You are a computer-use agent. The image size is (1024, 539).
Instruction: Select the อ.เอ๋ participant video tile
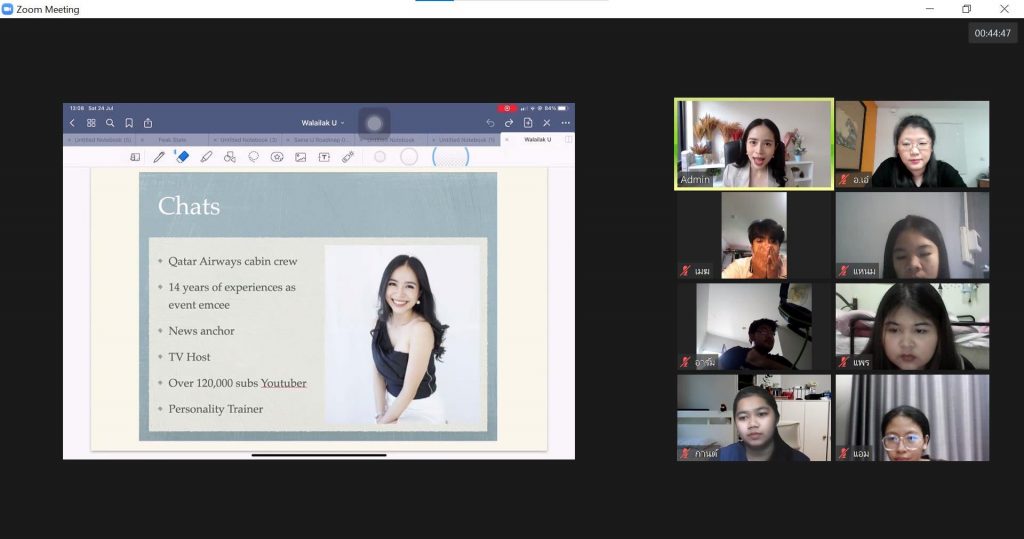912,144
